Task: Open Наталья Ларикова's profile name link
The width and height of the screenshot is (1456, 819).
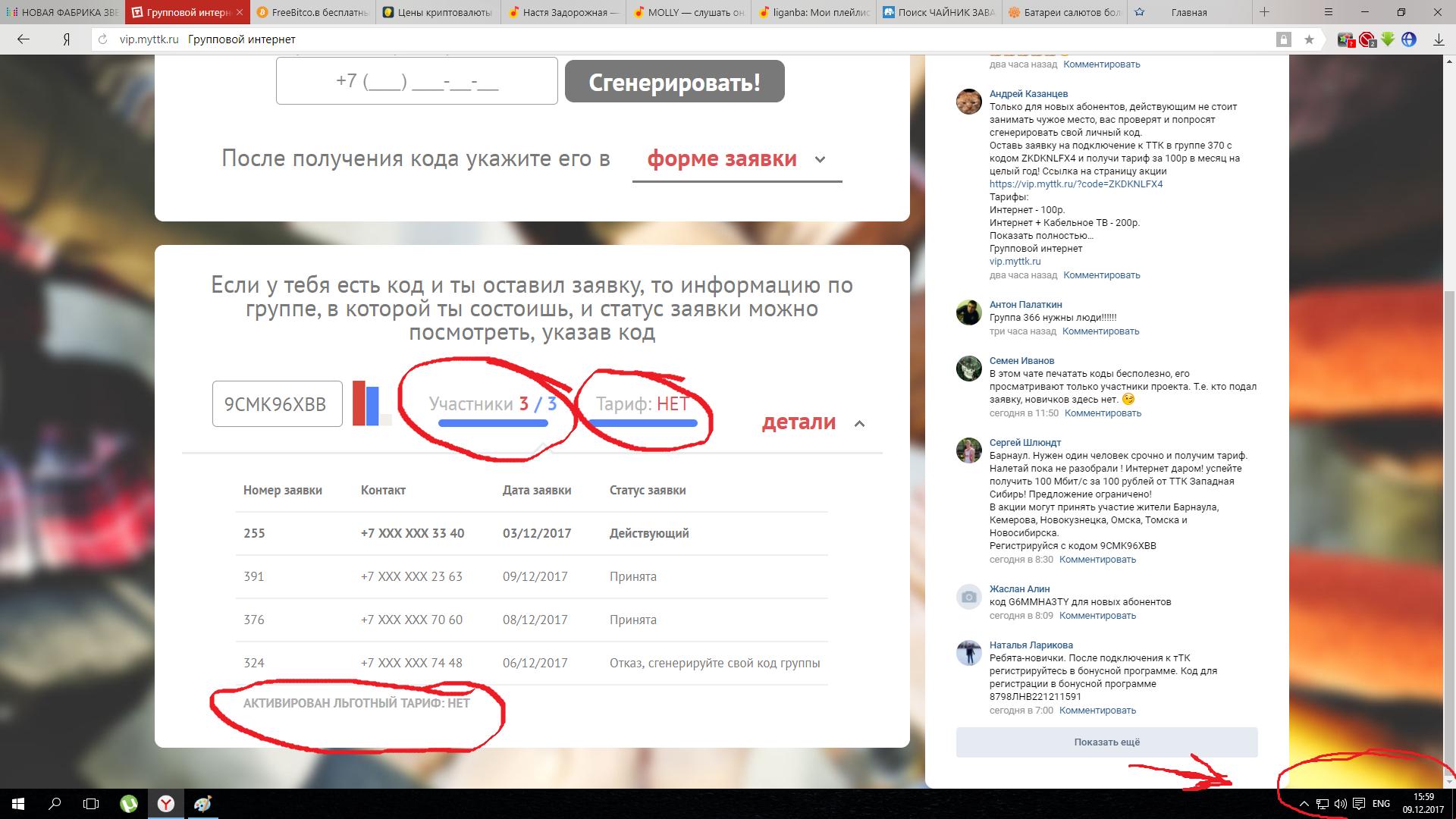Action: pyautogui.click(x=1031, y=645)
